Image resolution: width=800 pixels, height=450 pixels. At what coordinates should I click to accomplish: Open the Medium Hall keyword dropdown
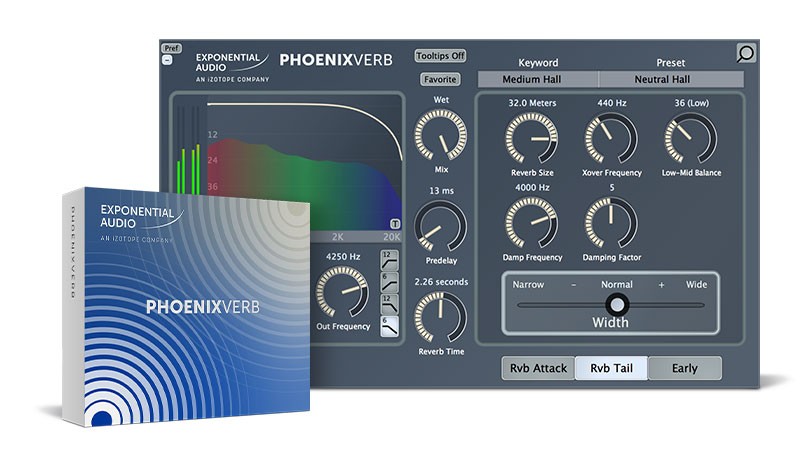[x=538, y=80]
